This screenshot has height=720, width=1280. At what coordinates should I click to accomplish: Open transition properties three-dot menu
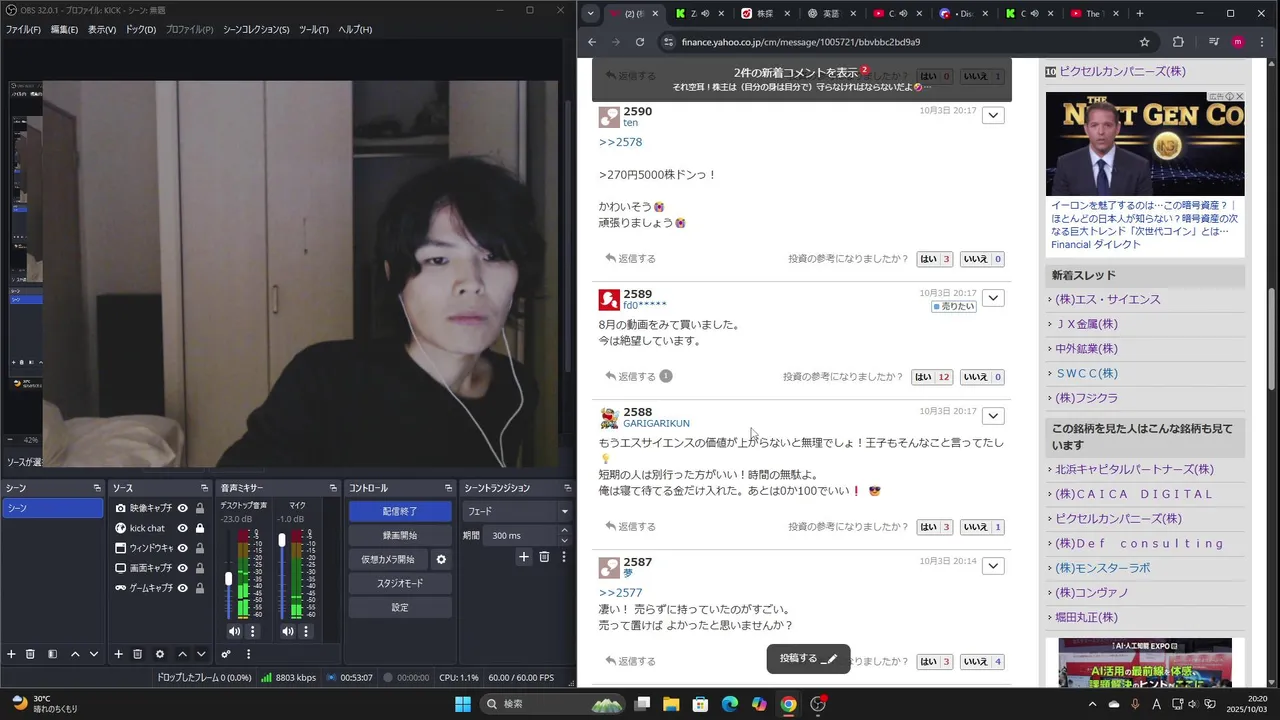563,557
